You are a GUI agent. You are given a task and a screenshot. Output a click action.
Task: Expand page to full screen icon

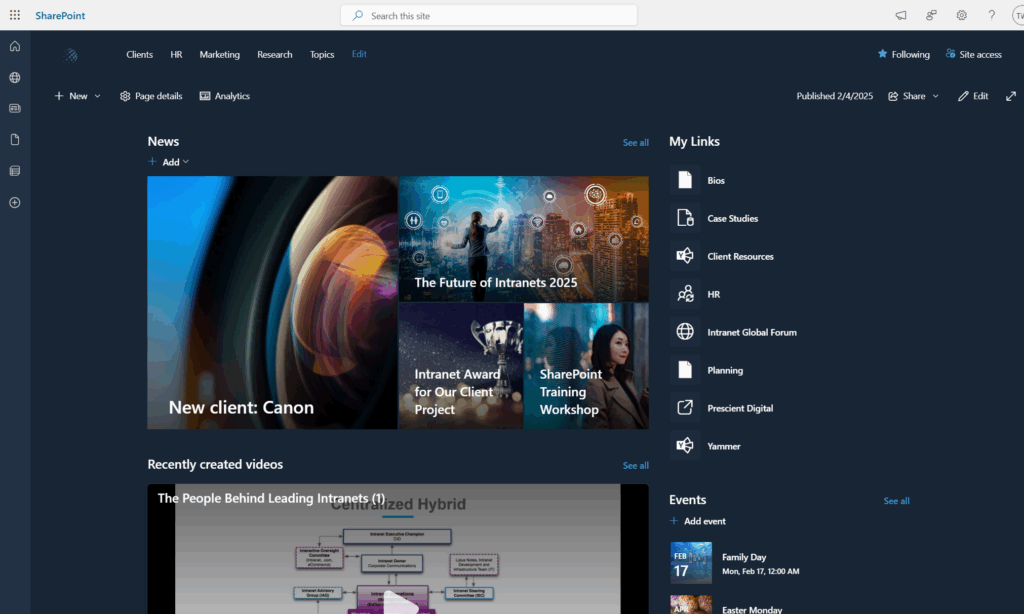point(1010,96)
